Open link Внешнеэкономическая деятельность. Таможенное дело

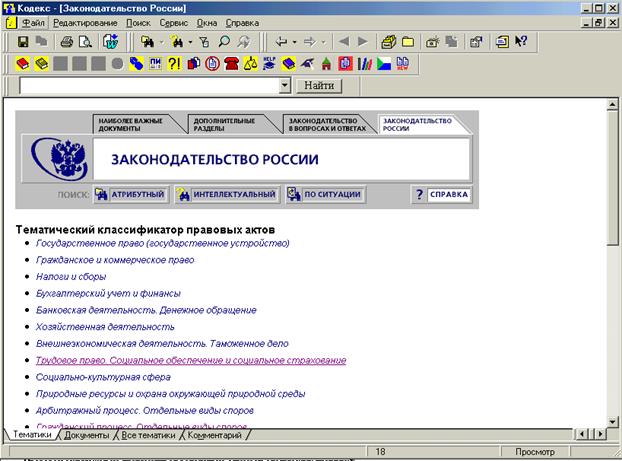[x=162, y=343]
